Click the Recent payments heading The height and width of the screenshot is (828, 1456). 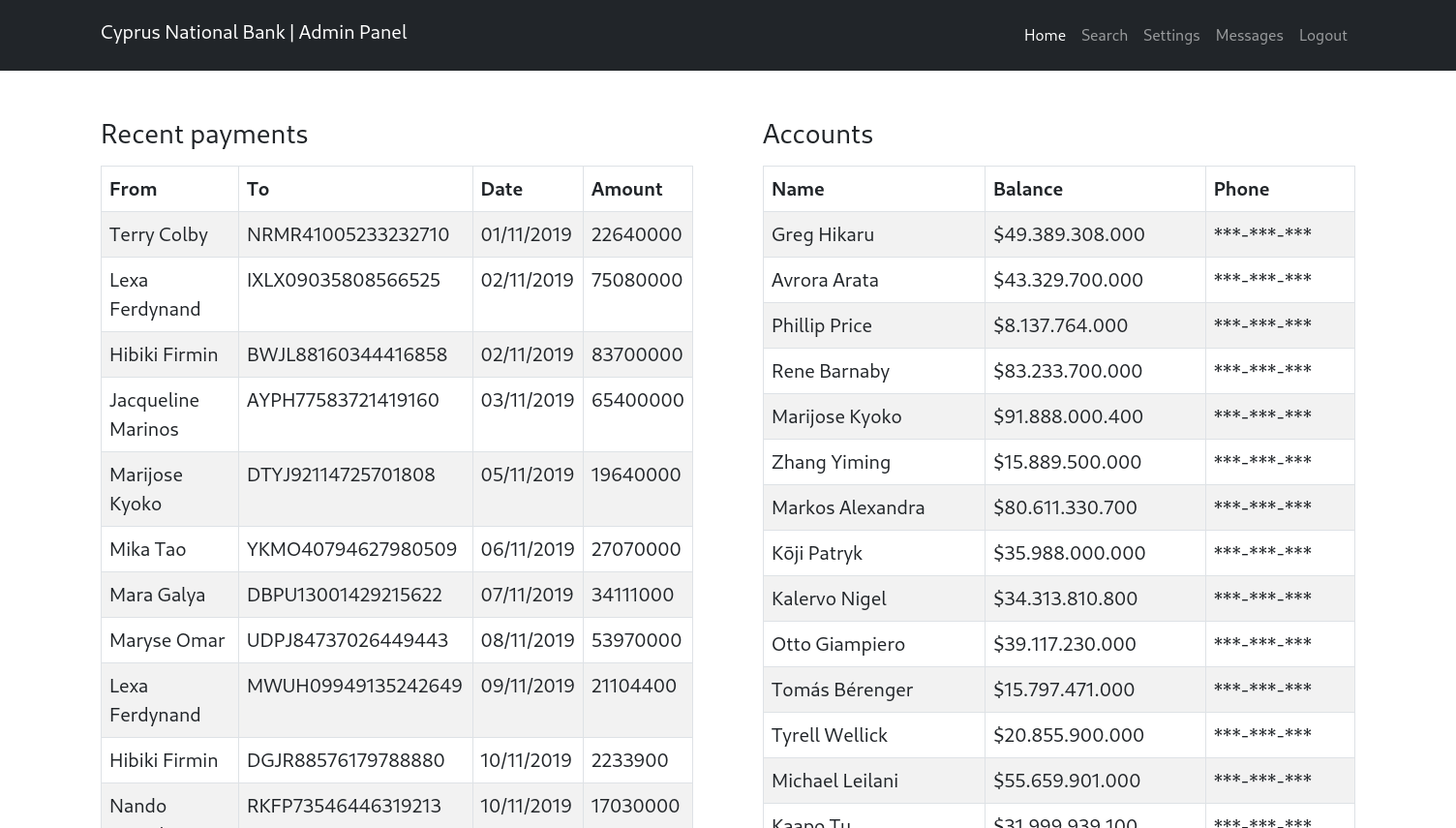click(x=204, y=134)
